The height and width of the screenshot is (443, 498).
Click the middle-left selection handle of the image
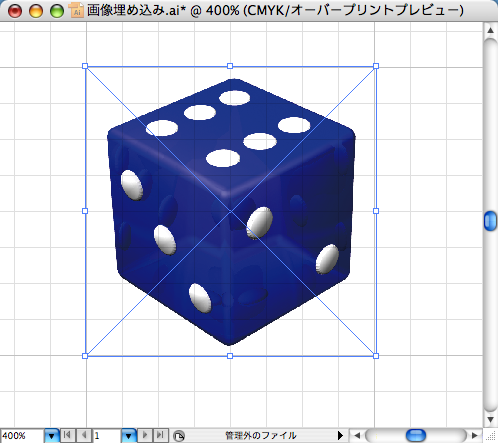click(x=85, y=211)
